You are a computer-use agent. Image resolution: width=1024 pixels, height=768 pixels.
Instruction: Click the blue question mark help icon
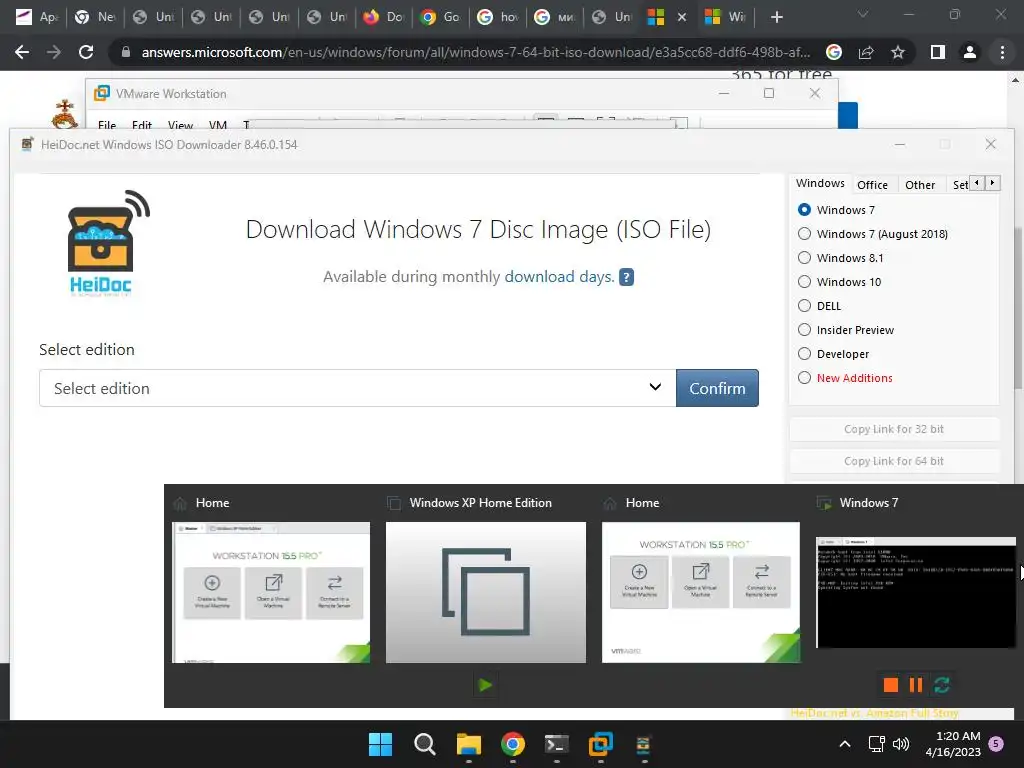pos(626,277)
